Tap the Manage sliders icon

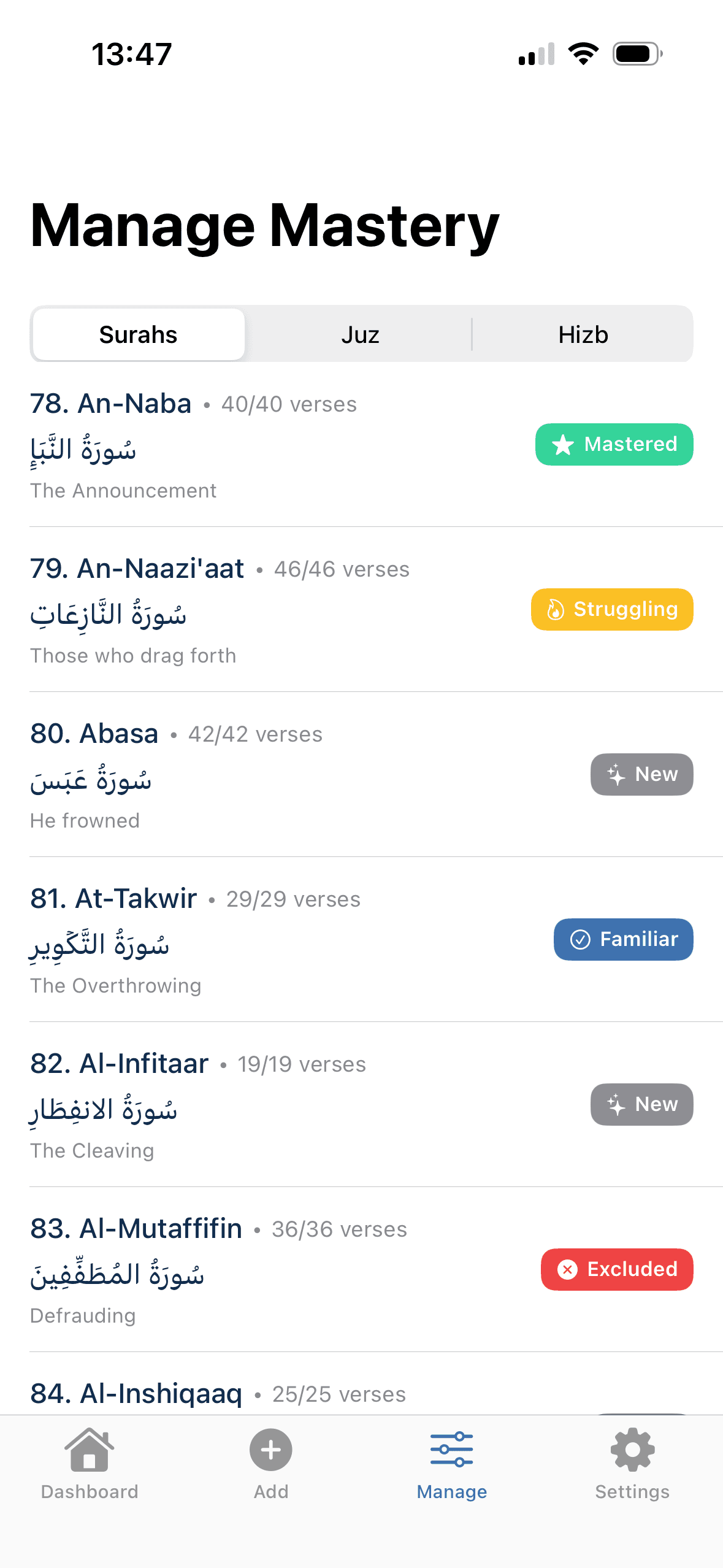451,1450
